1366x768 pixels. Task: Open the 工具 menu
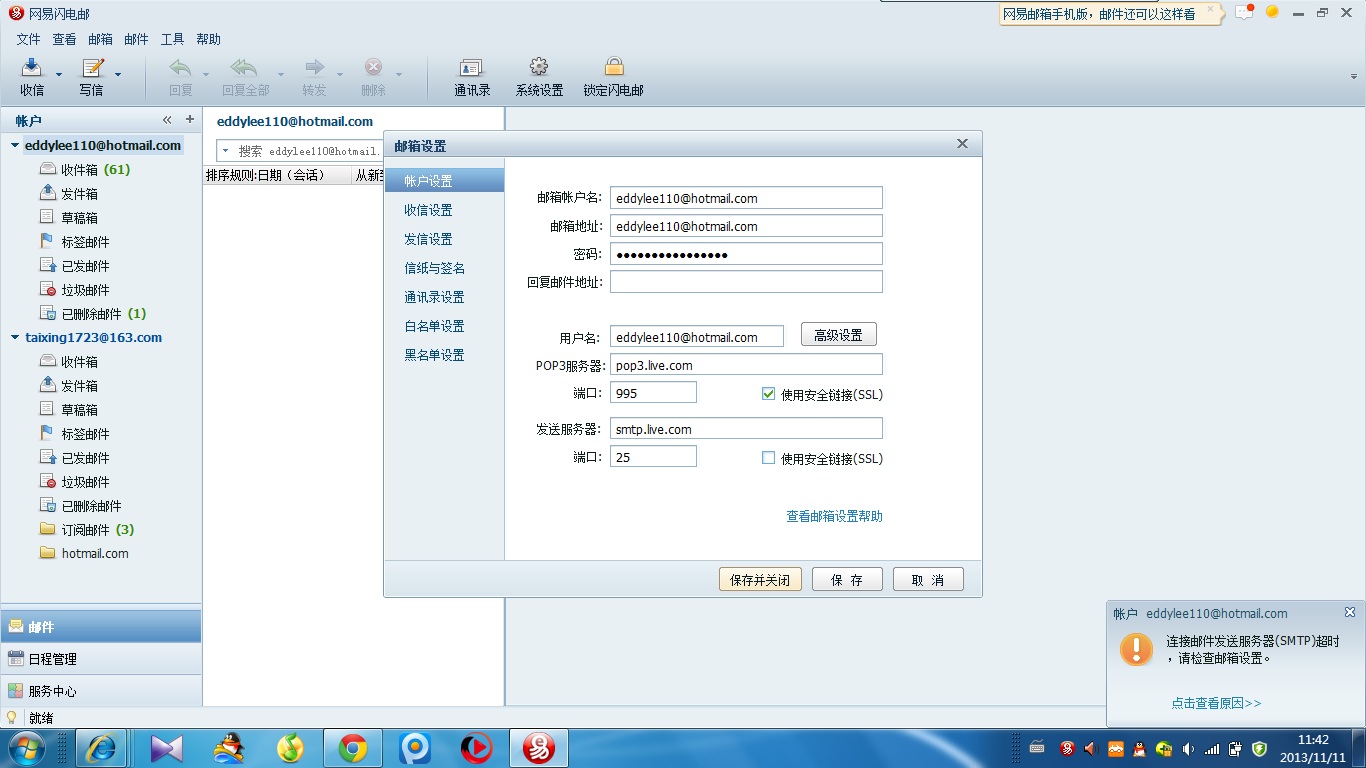click(x=172, y=39)
